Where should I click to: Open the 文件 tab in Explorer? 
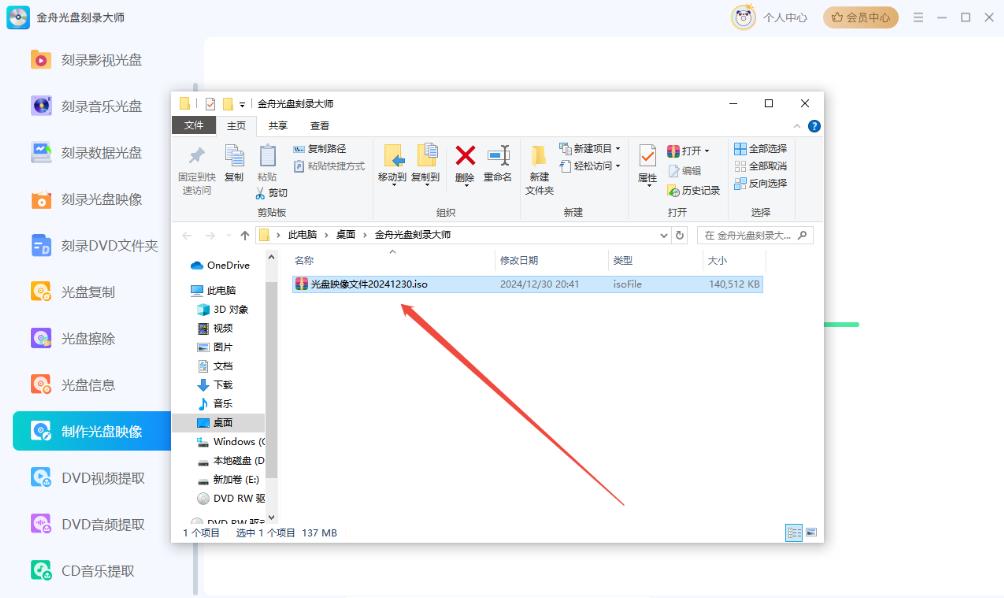point(194,125)
